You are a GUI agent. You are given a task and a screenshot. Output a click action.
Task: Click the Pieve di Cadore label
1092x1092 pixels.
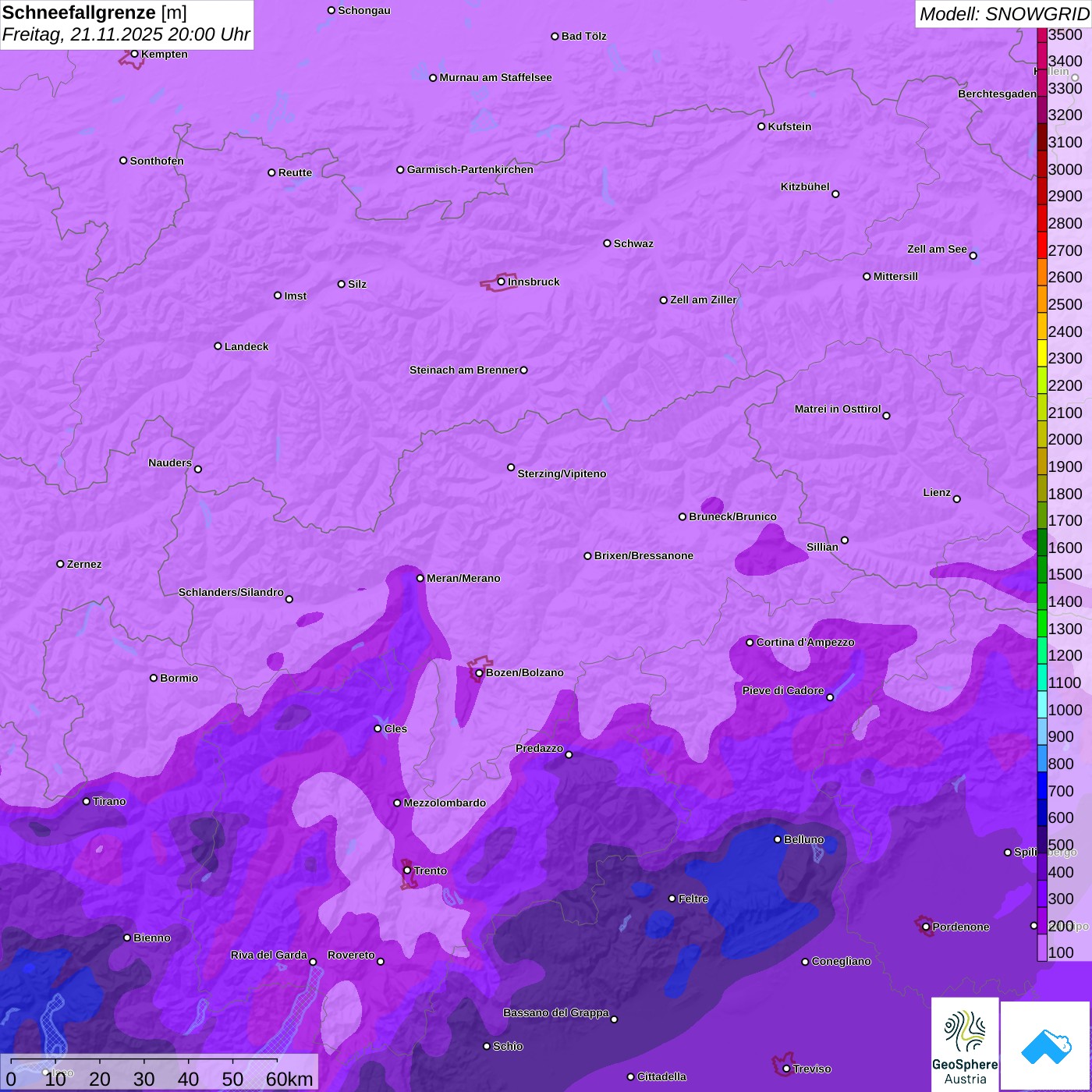(783, 690)
